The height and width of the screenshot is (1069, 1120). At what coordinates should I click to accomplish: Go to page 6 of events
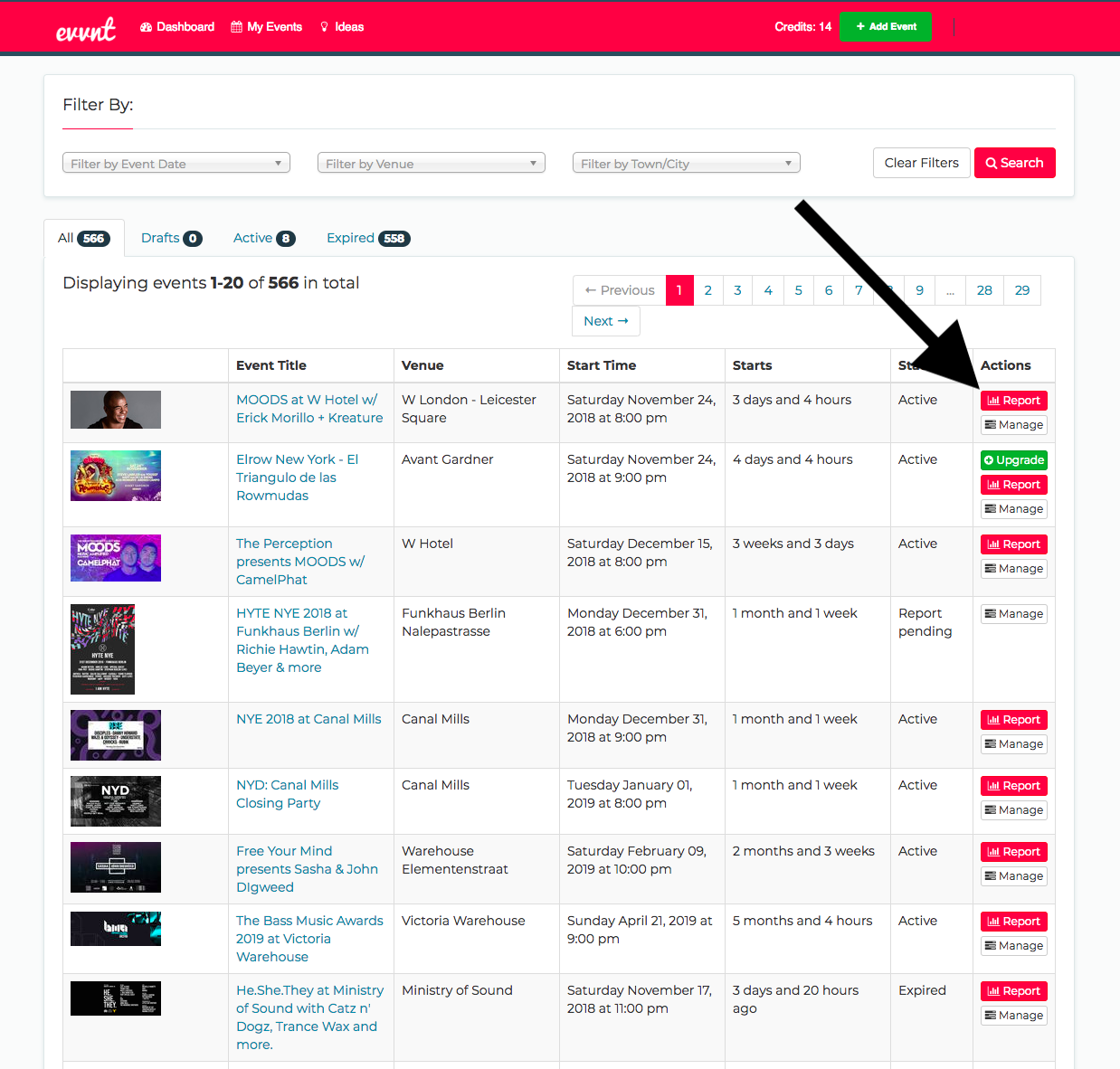[829, 290]
